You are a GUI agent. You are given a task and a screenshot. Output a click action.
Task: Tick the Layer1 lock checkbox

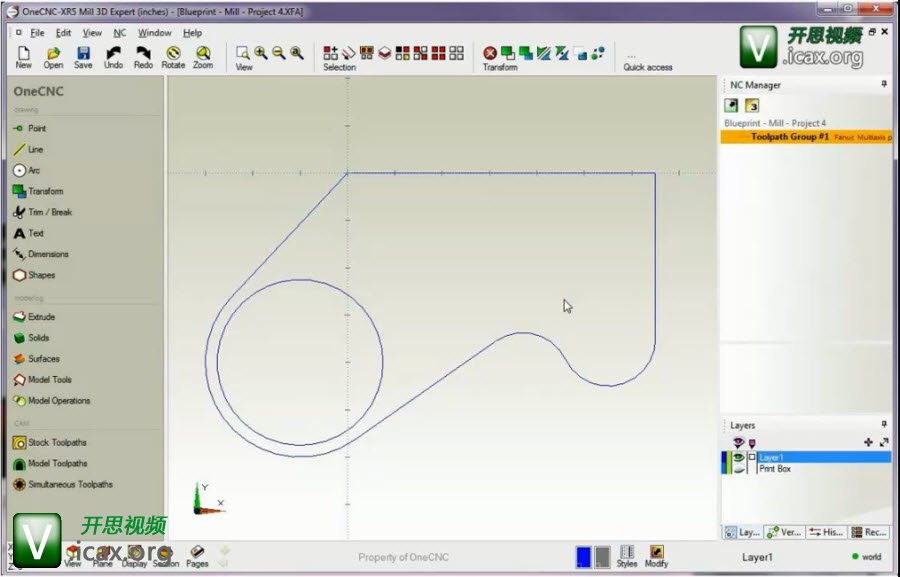pos(752,458)
